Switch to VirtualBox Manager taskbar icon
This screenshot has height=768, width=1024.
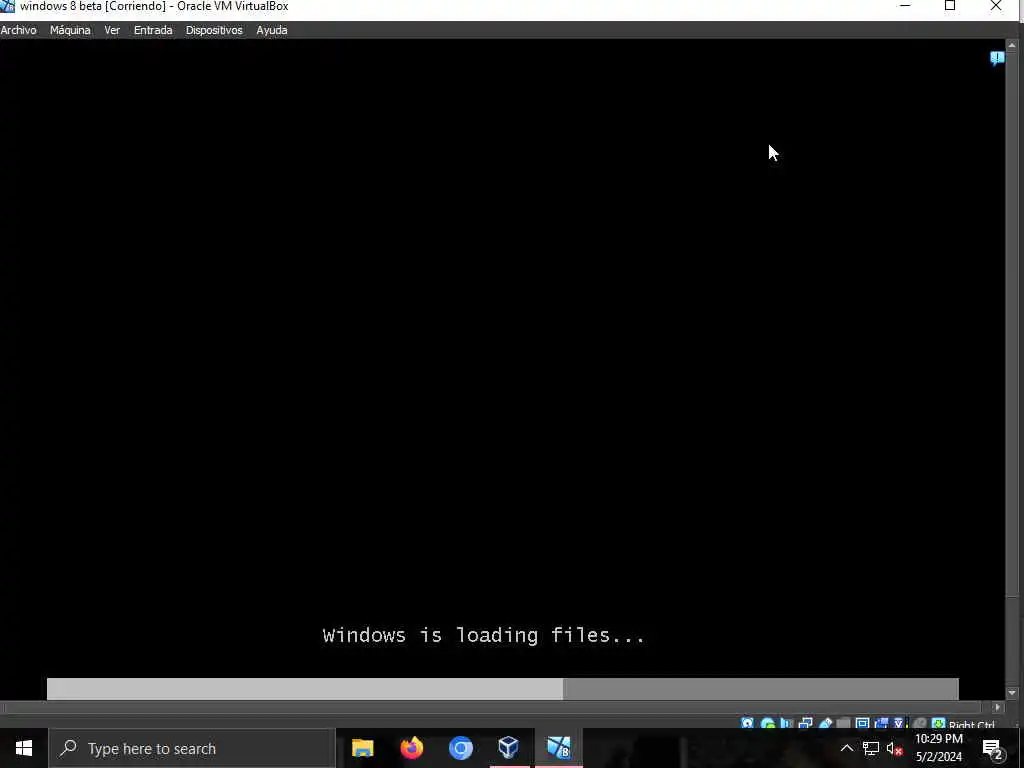(509, 748)
